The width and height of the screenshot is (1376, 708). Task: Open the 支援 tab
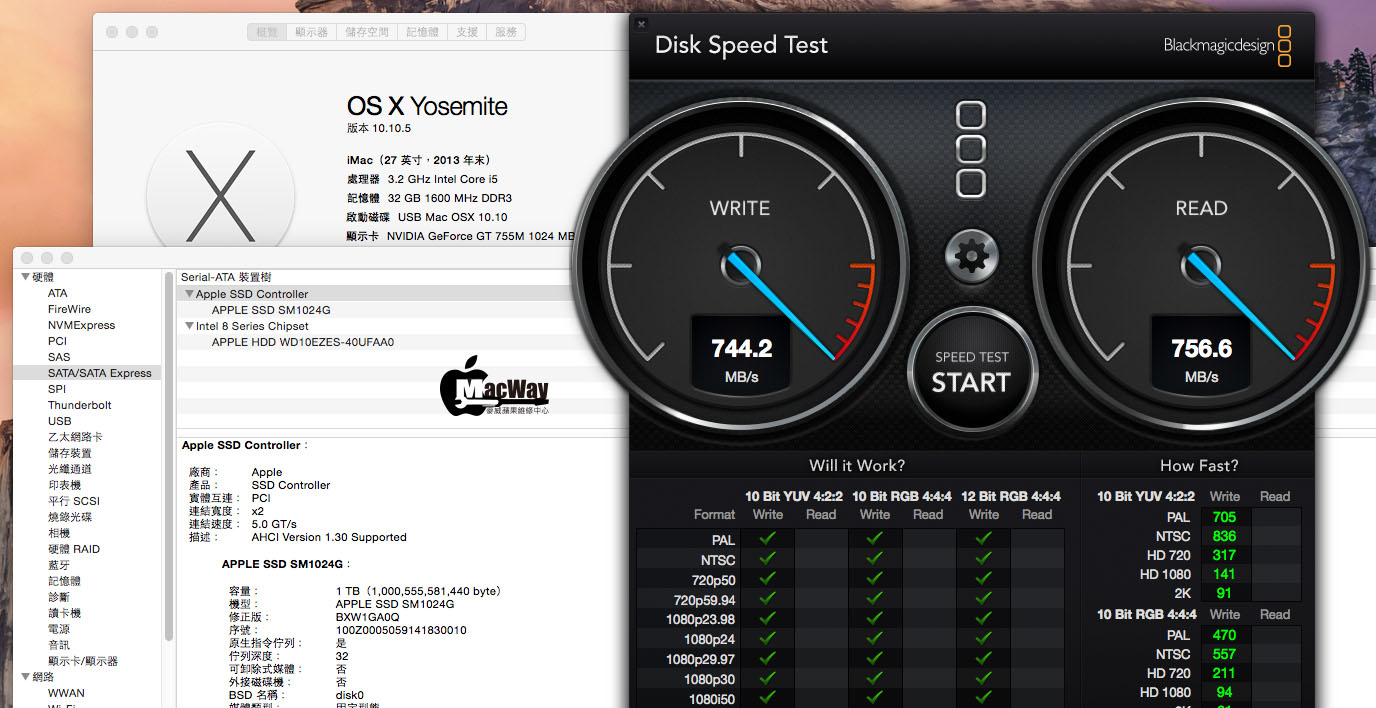click(x=467, y=32)
